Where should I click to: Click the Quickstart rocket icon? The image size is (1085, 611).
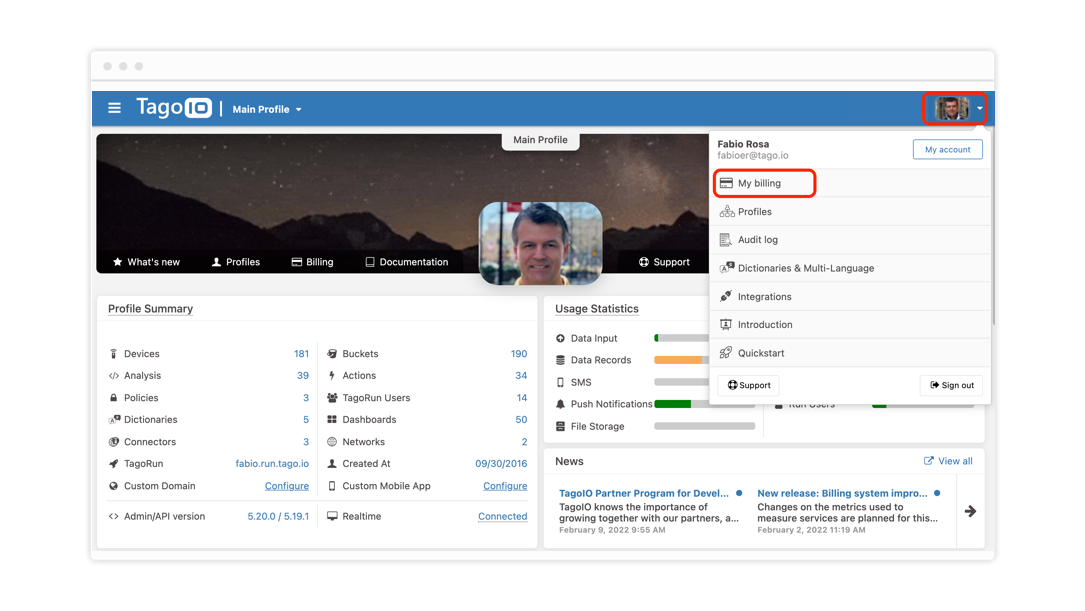(725, 353)
